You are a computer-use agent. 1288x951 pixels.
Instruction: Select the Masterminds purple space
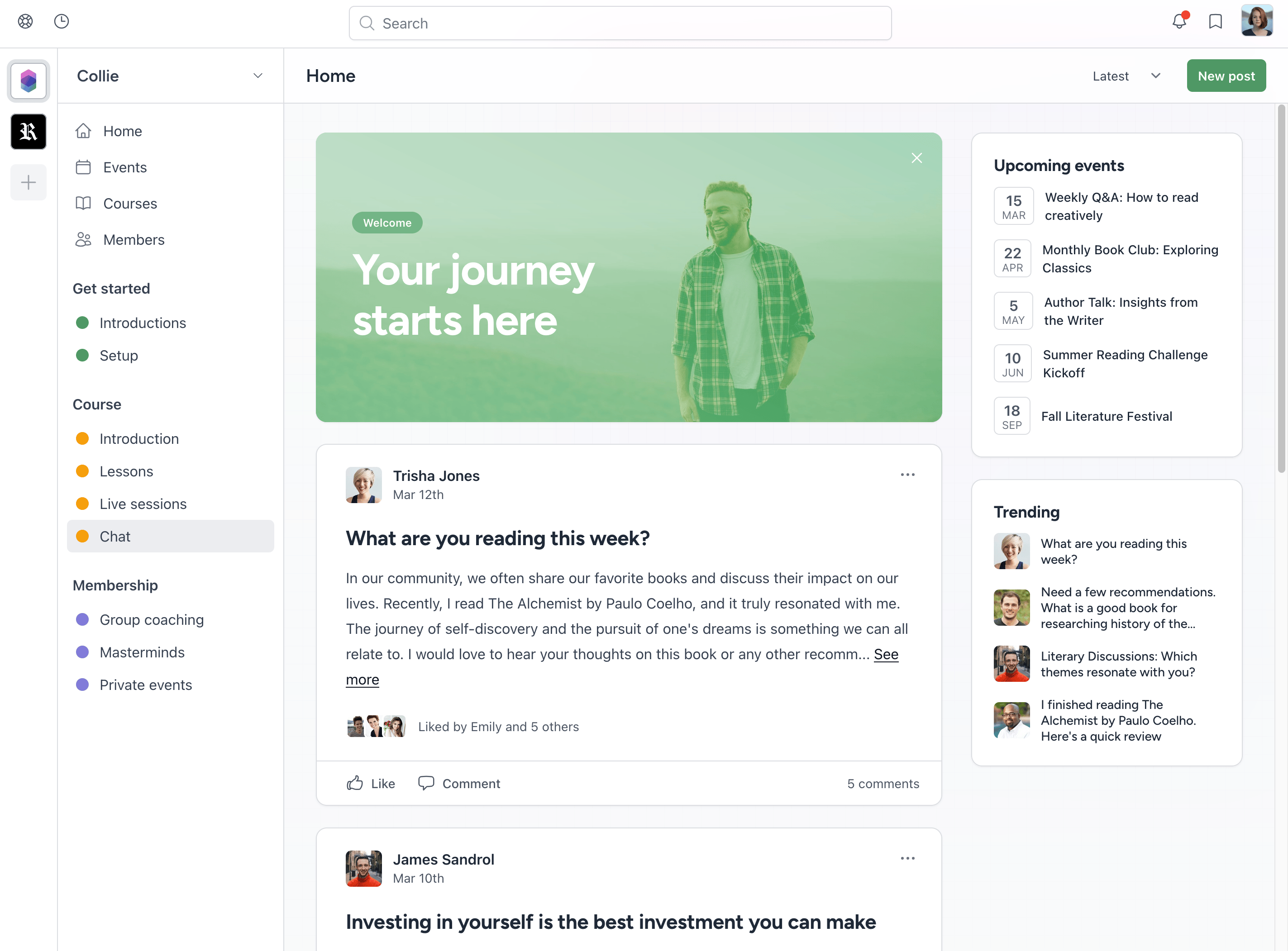(x=142, y=652)
